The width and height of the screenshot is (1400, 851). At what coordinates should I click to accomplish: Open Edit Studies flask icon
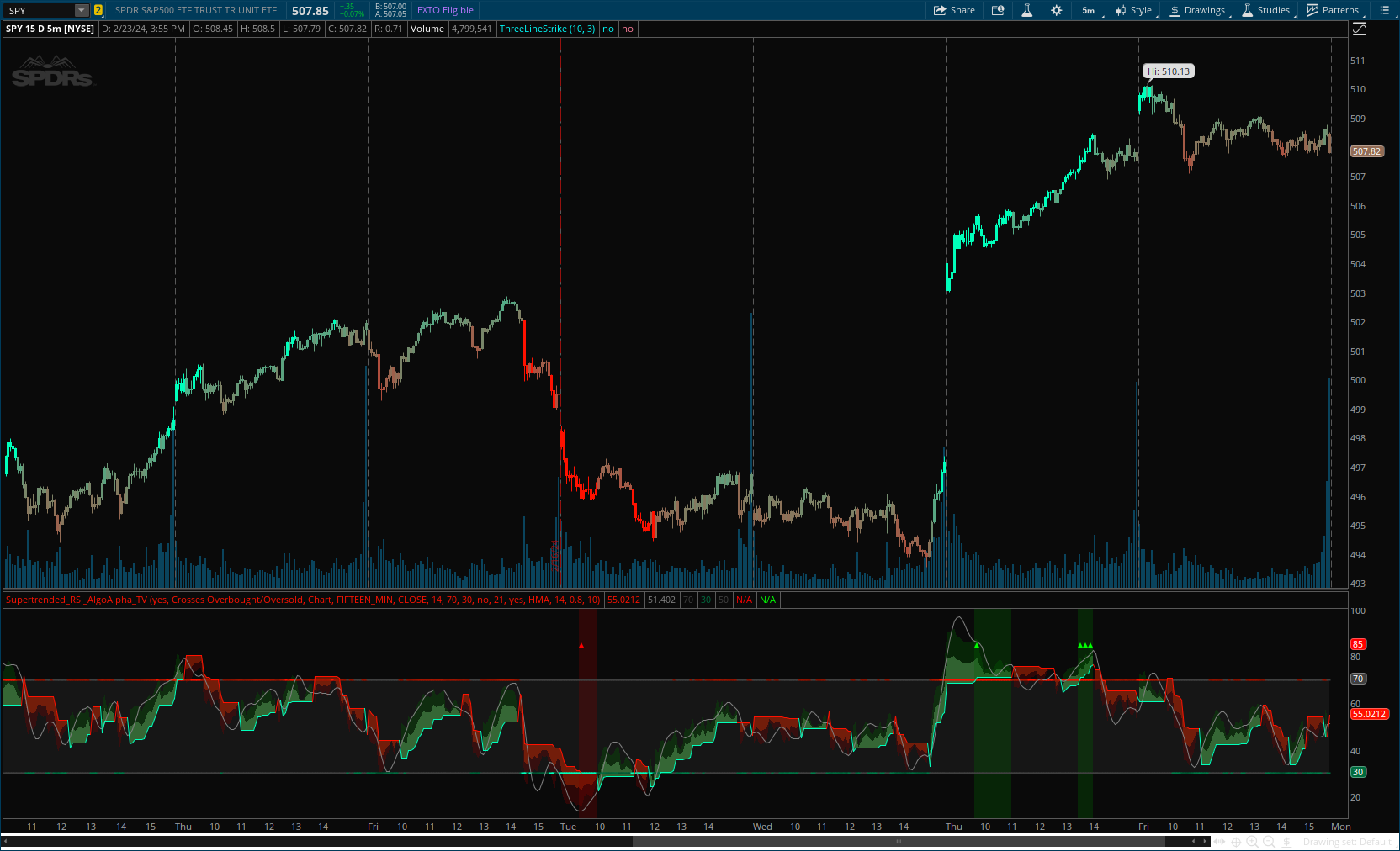1027,10
